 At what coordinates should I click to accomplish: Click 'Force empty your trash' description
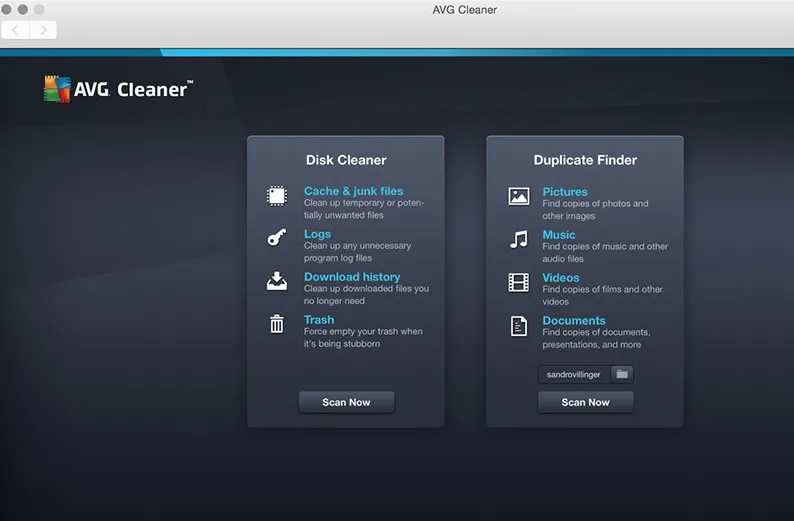pos(363,337)
